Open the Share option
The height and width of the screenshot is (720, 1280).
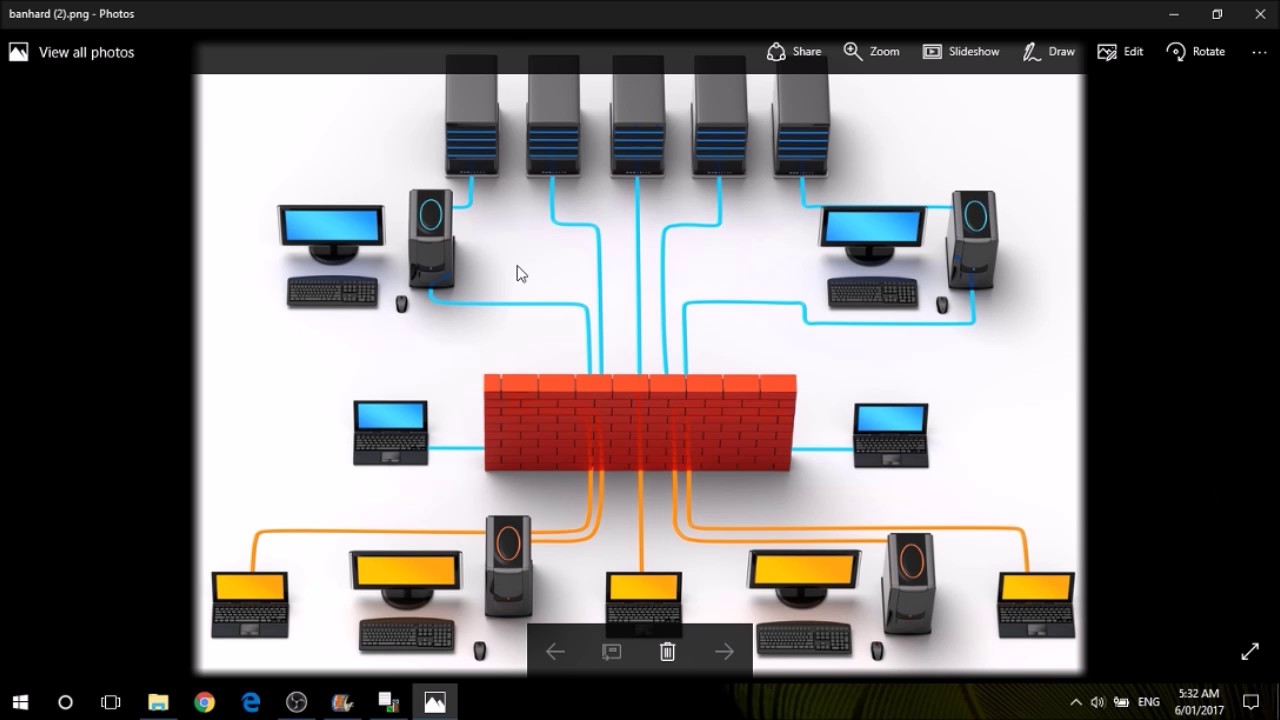click(x=794, y=52)
